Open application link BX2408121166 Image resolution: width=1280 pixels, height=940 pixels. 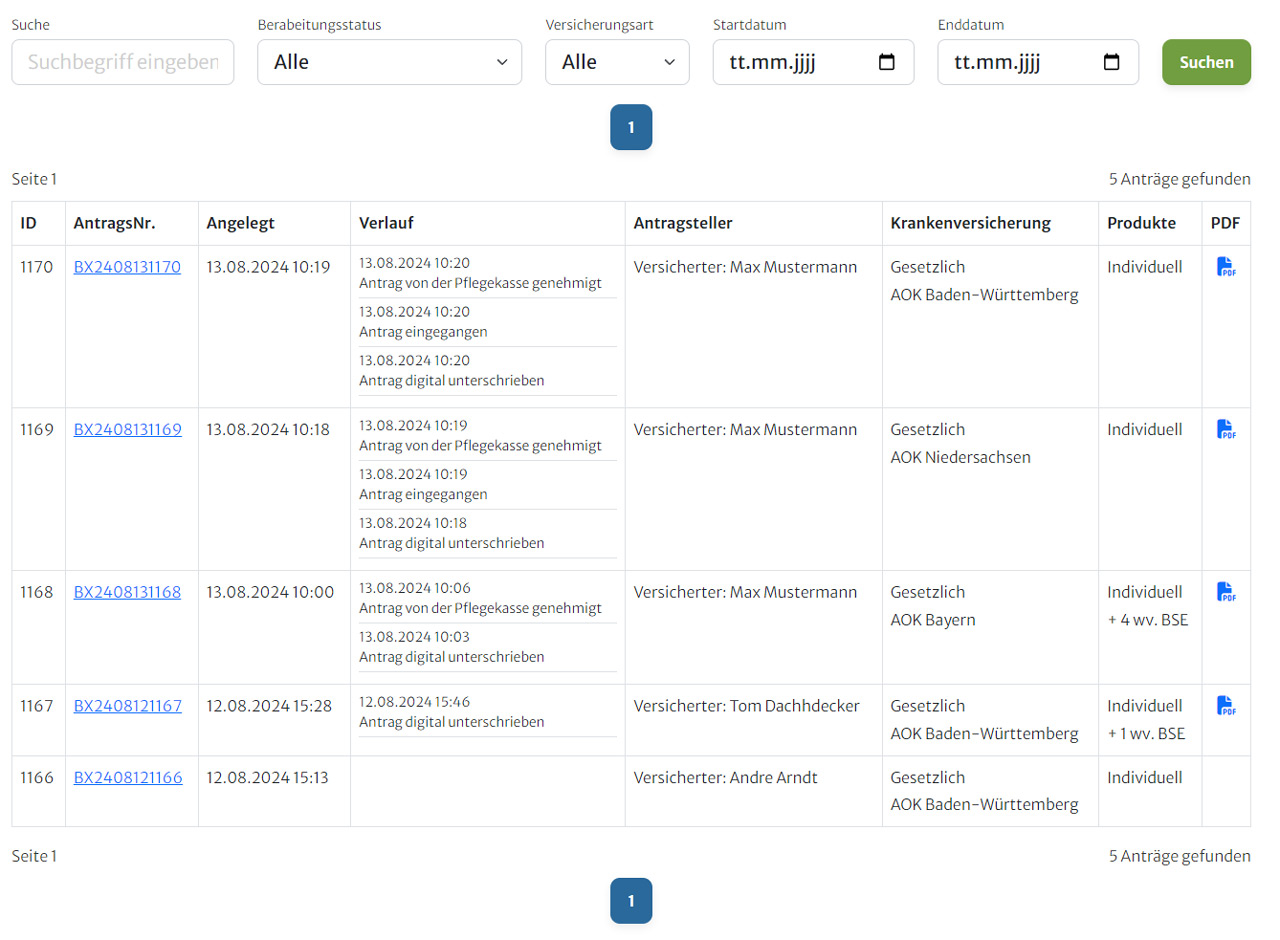coord(127,777)
